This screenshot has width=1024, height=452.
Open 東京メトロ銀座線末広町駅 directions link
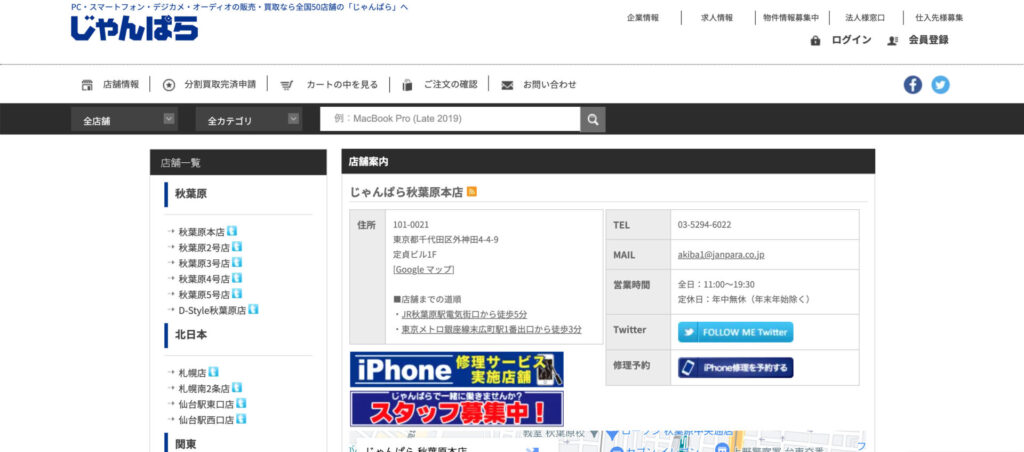click(x=491, y=329)
